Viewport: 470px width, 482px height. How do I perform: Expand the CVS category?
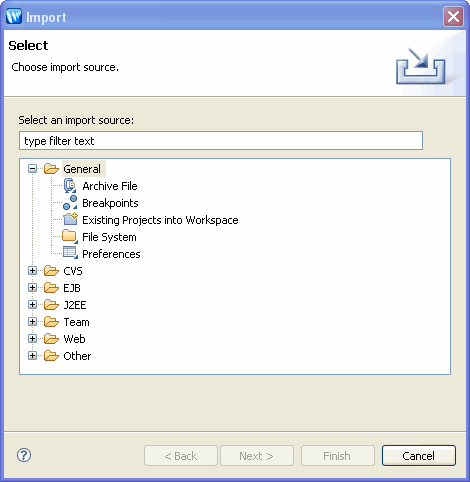pyautogui.click(x=32, y=271)
